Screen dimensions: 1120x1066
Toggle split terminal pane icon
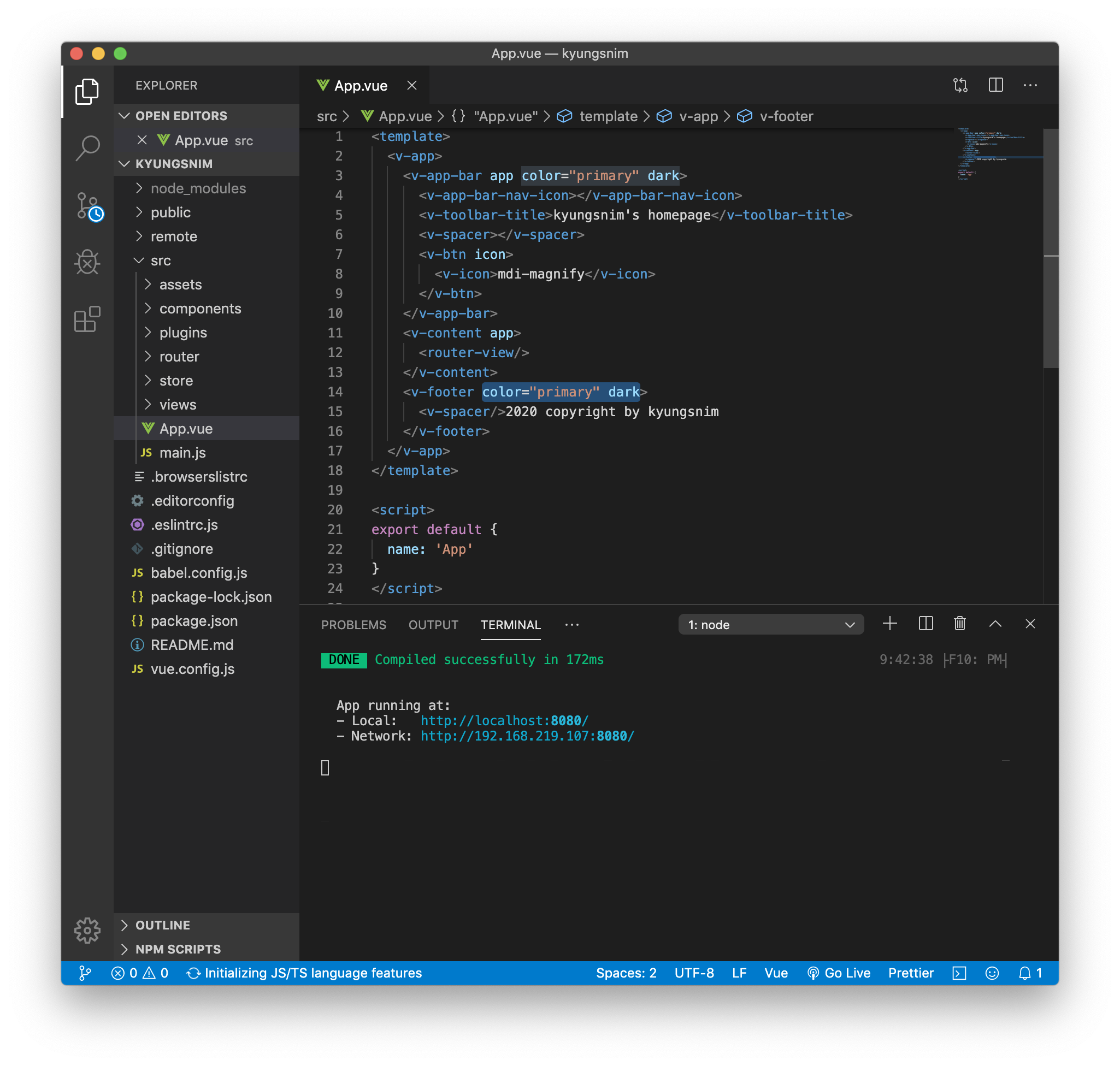click(926, 624)
